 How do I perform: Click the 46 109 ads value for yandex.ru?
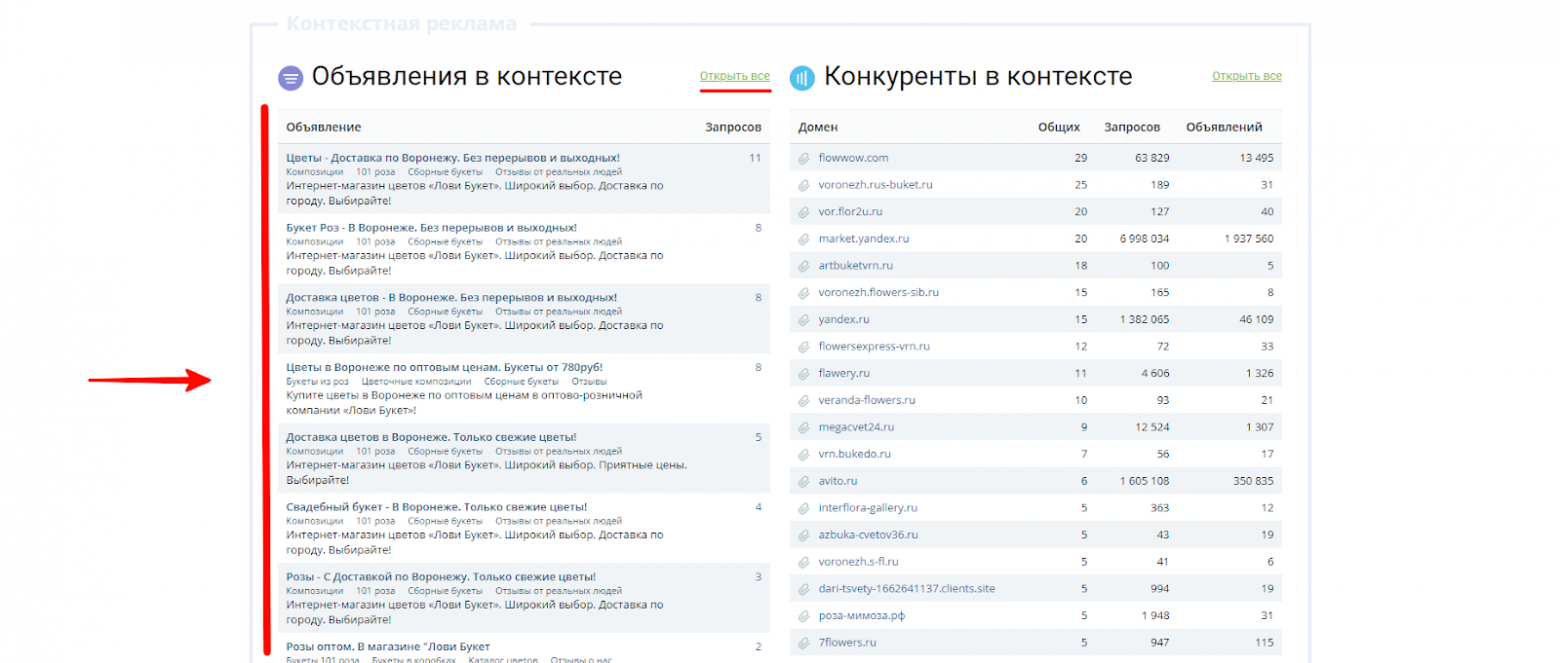click(1254, 320)
